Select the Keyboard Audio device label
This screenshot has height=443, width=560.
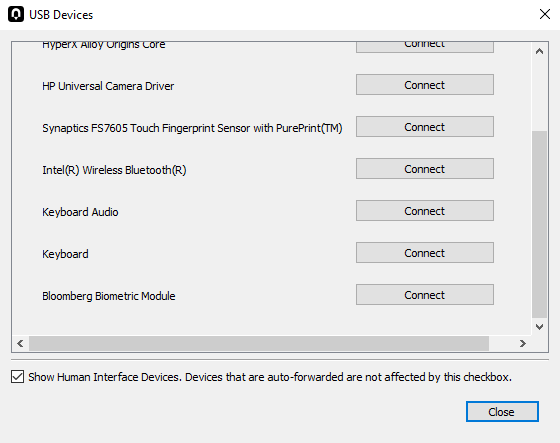tap(80, 212)
